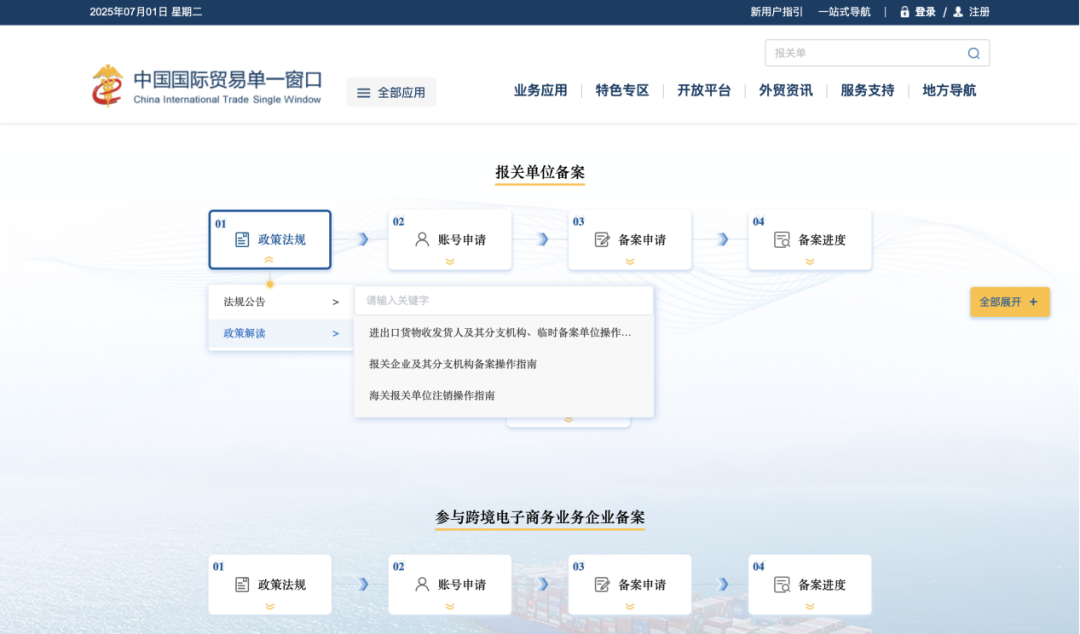Switch to the 特色专区 menu
Viewport: 1080px width, 634px height.
(x=621, y=90)
